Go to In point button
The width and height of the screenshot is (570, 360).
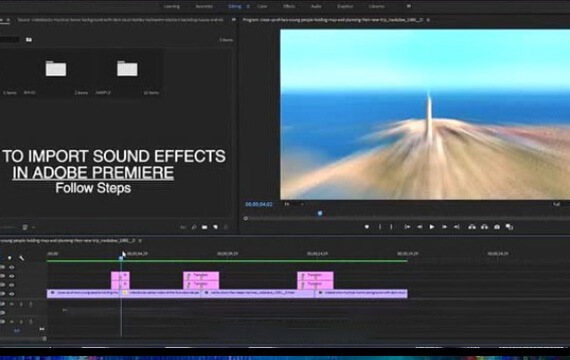tap(408, 227)
